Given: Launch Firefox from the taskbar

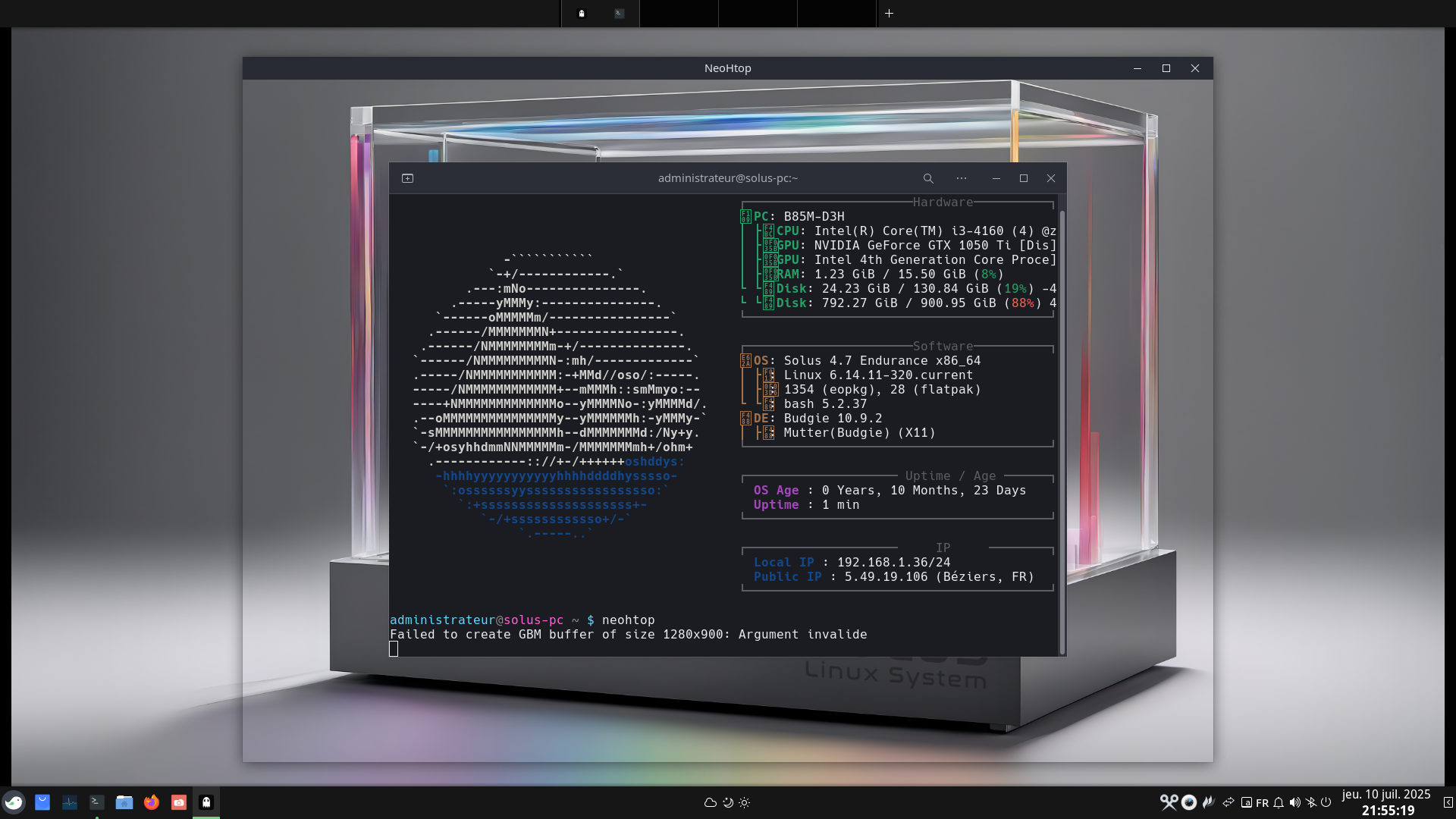Looking at the screenshot, I should coord(152,802).
